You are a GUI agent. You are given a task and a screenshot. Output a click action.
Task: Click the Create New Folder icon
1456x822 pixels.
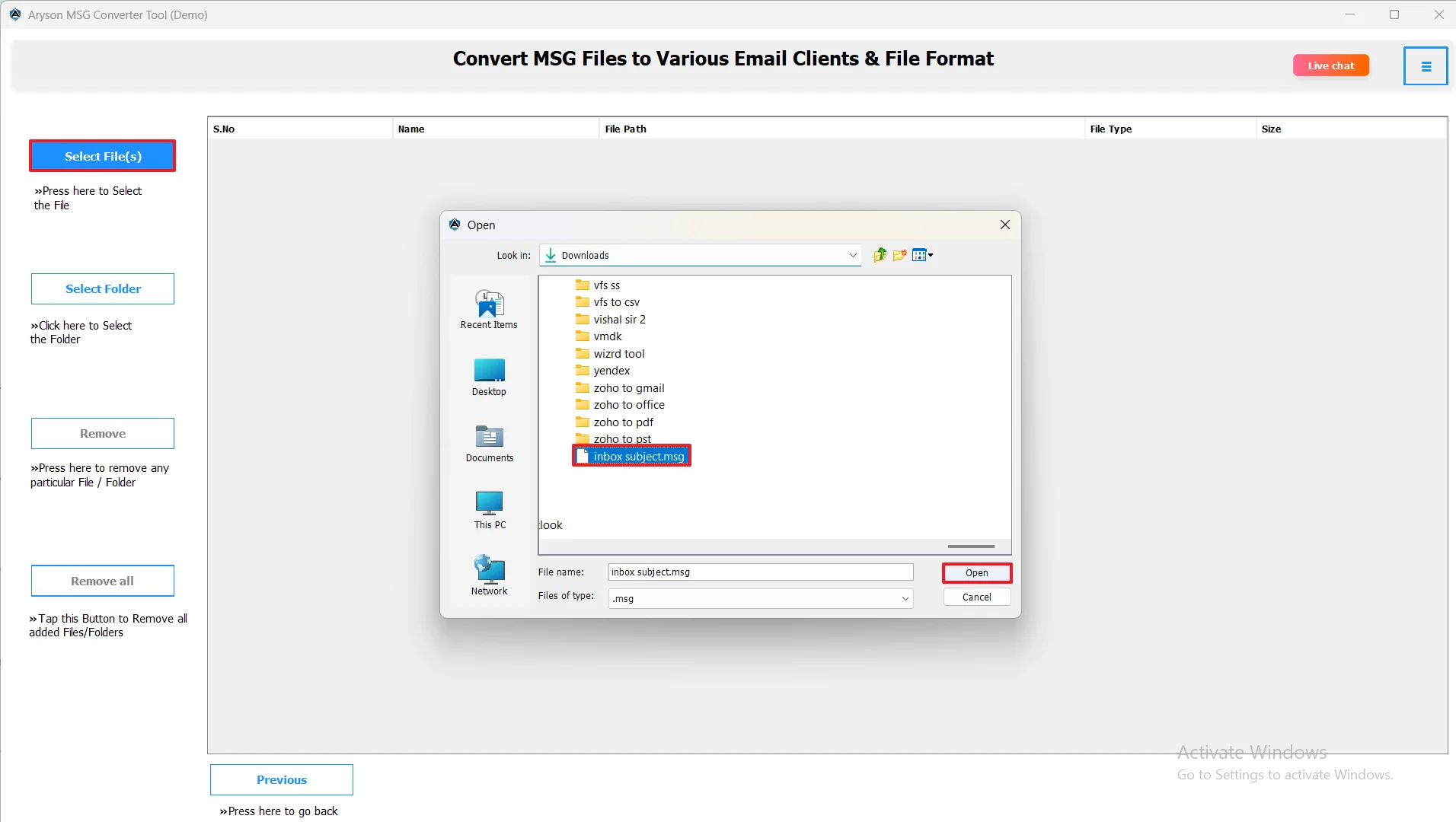point(899,255)
